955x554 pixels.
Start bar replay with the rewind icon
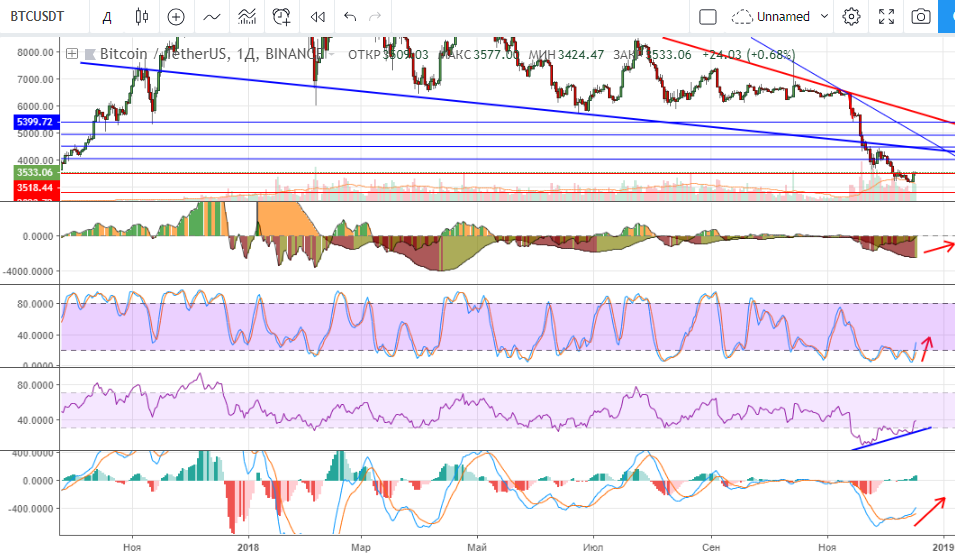[318, 16]
